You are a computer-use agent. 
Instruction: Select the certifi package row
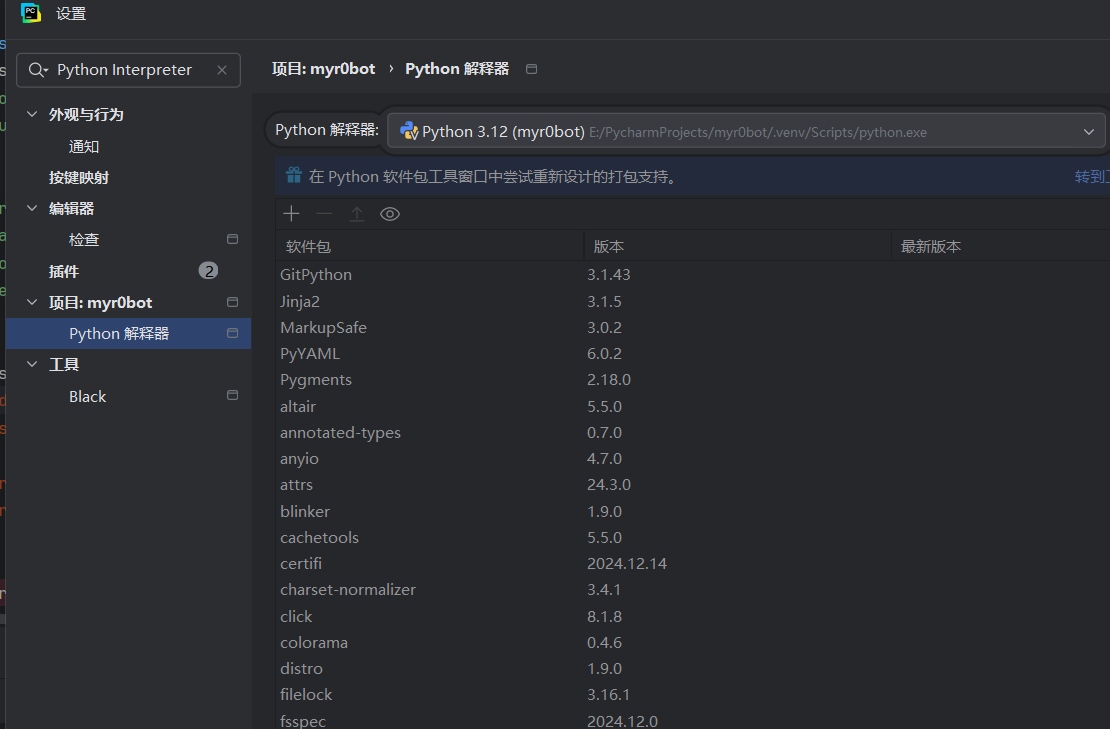(x=692, y=563)
